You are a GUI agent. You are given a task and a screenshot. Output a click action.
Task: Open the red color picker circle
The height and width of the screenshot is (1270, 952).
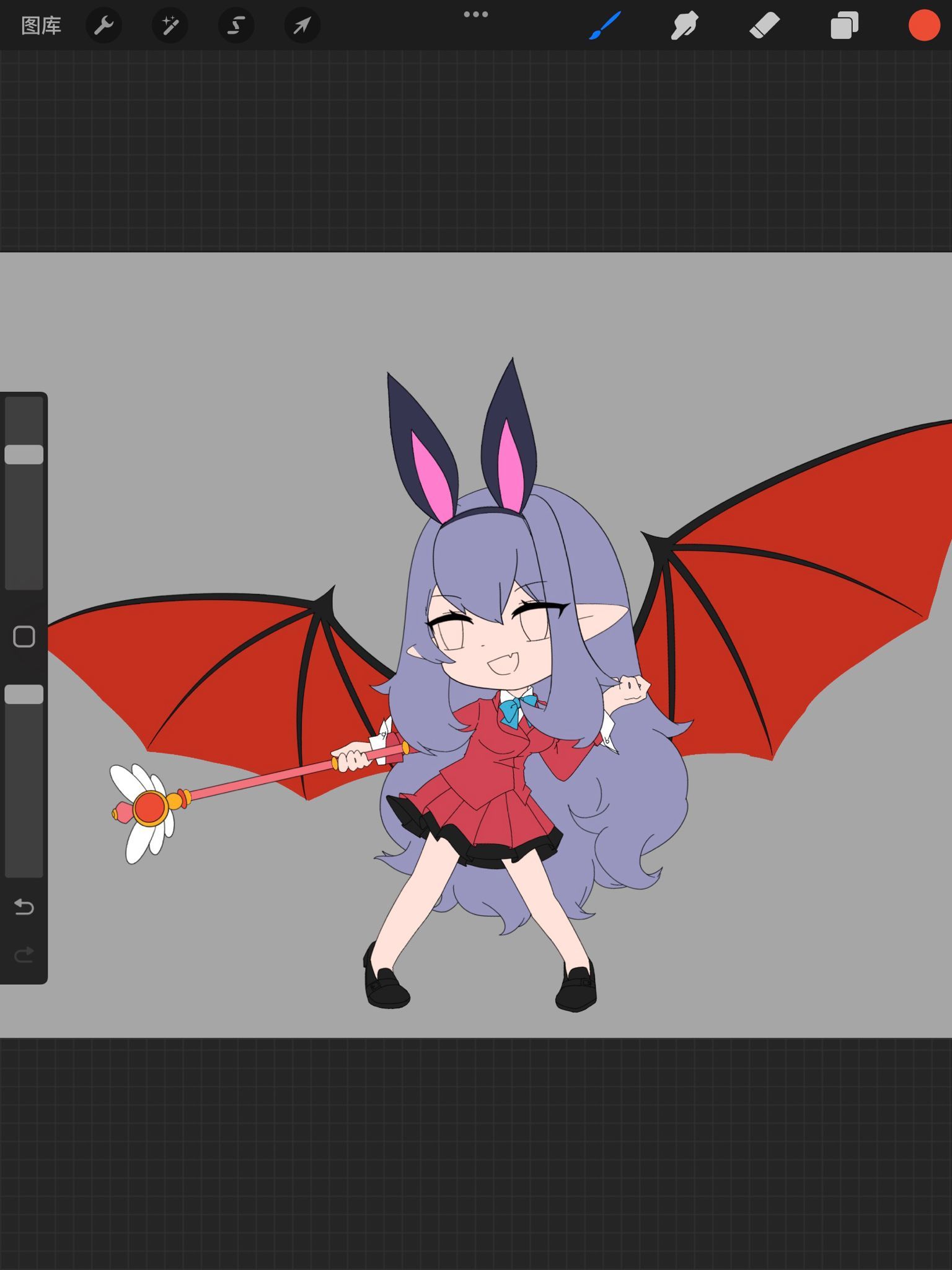(x=924, y=25)
